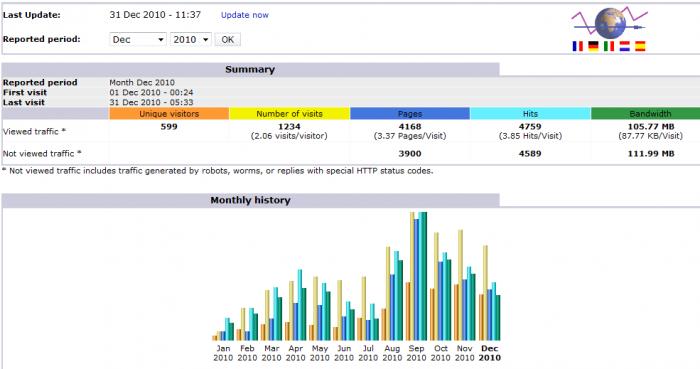Click the French flag language icon
This screenshot has width=700, height=369.
tap(577, 46)
